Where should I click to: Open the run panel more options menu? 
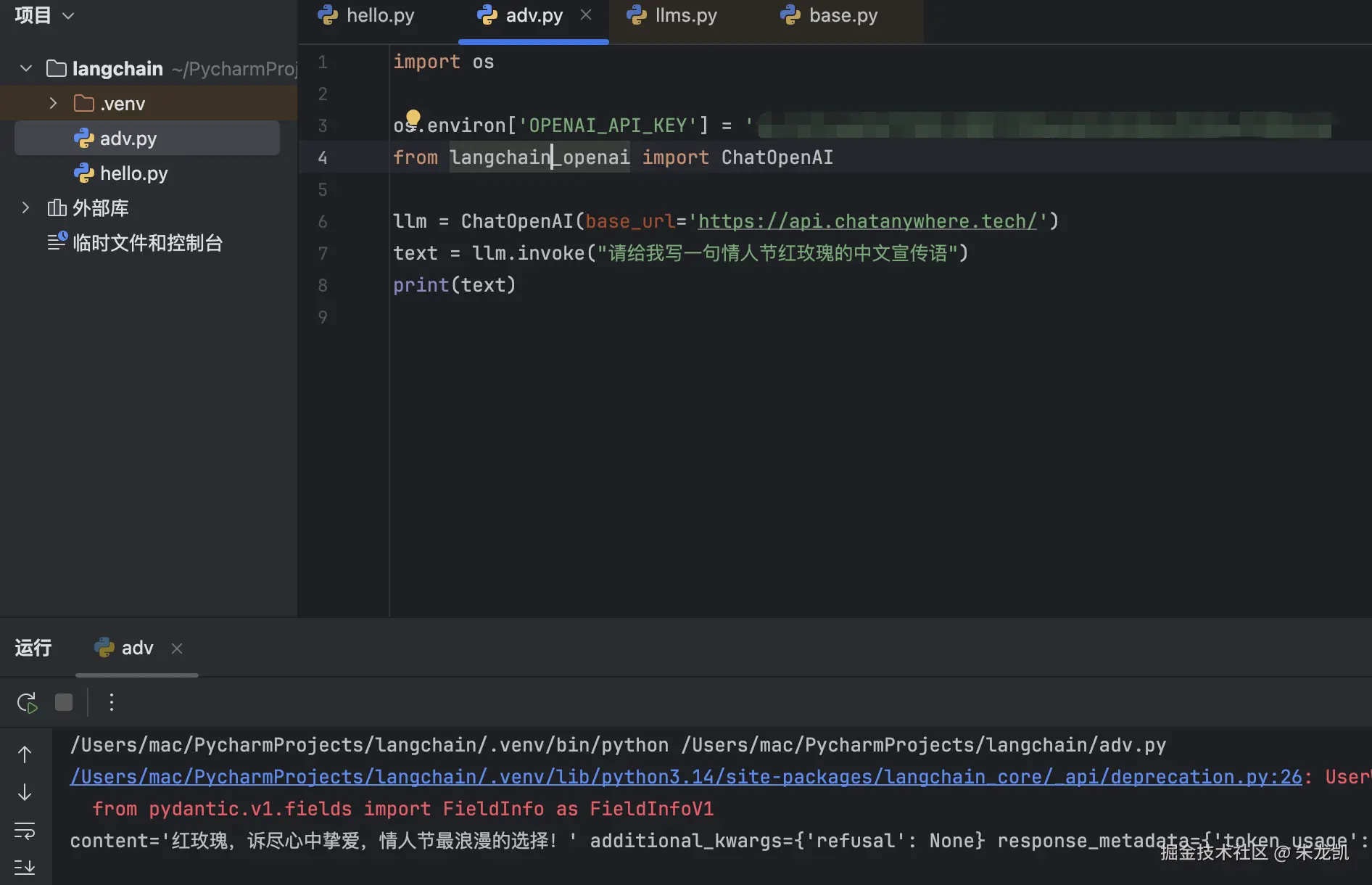[112, 702]
